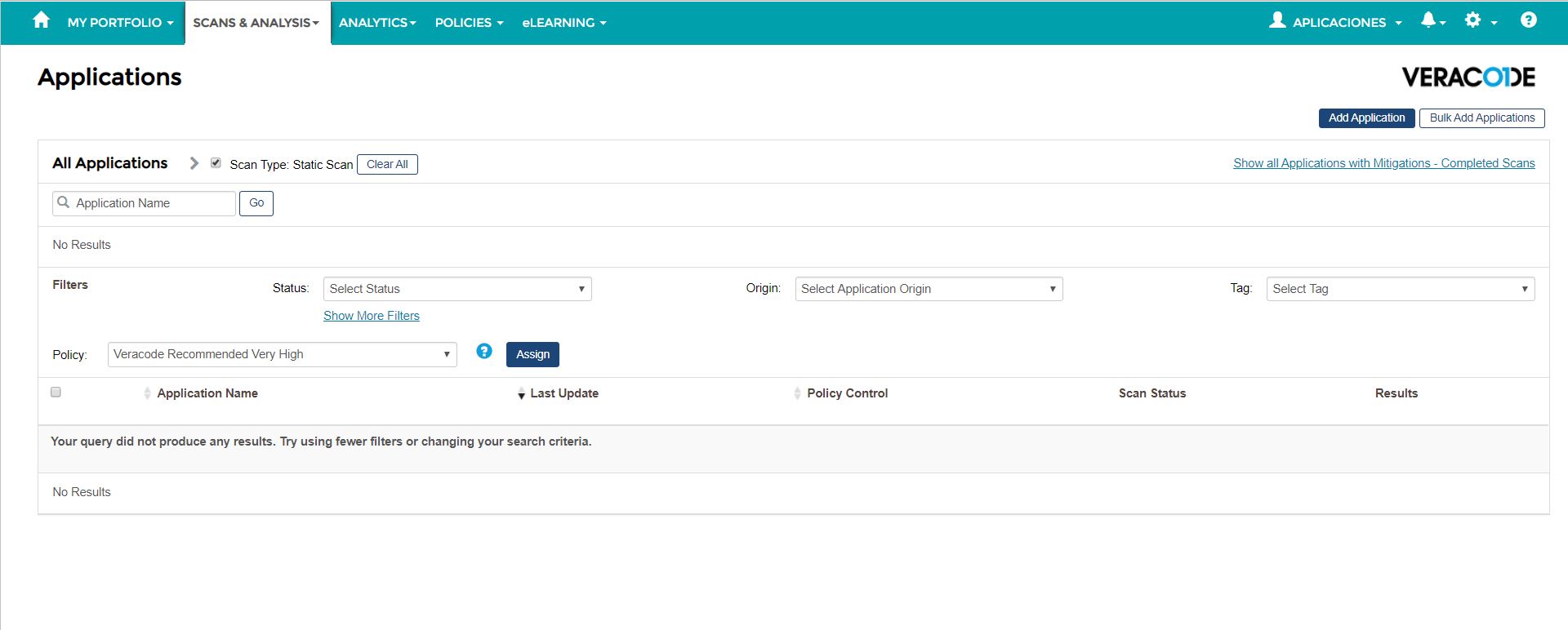Sort by Policy Control column arrows
This screenshot has width=1568, height=630.
tap(797, 393)
